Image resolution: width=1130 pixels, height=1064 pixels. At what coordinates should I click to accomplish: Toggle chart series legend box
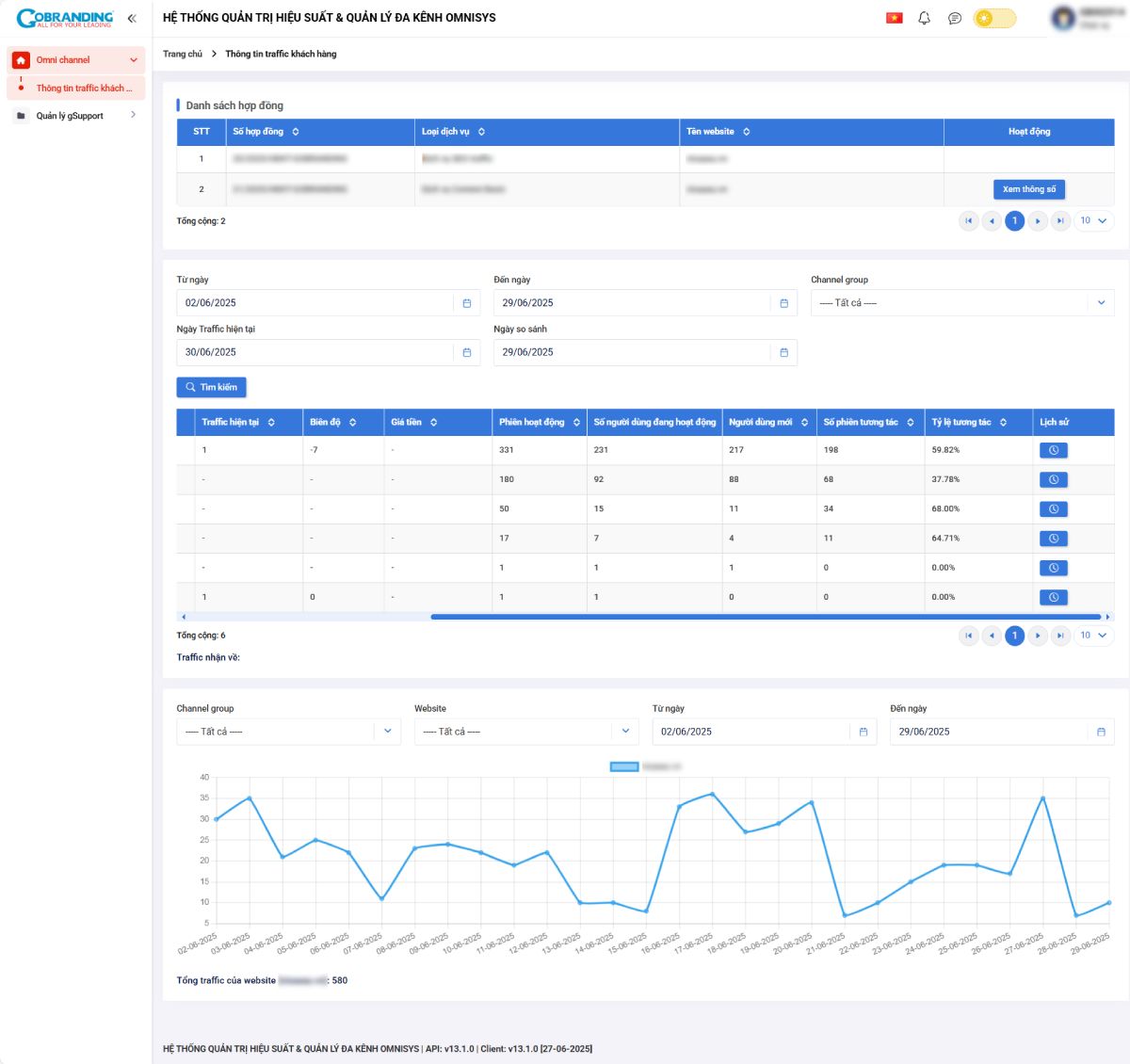pos(624,767)
